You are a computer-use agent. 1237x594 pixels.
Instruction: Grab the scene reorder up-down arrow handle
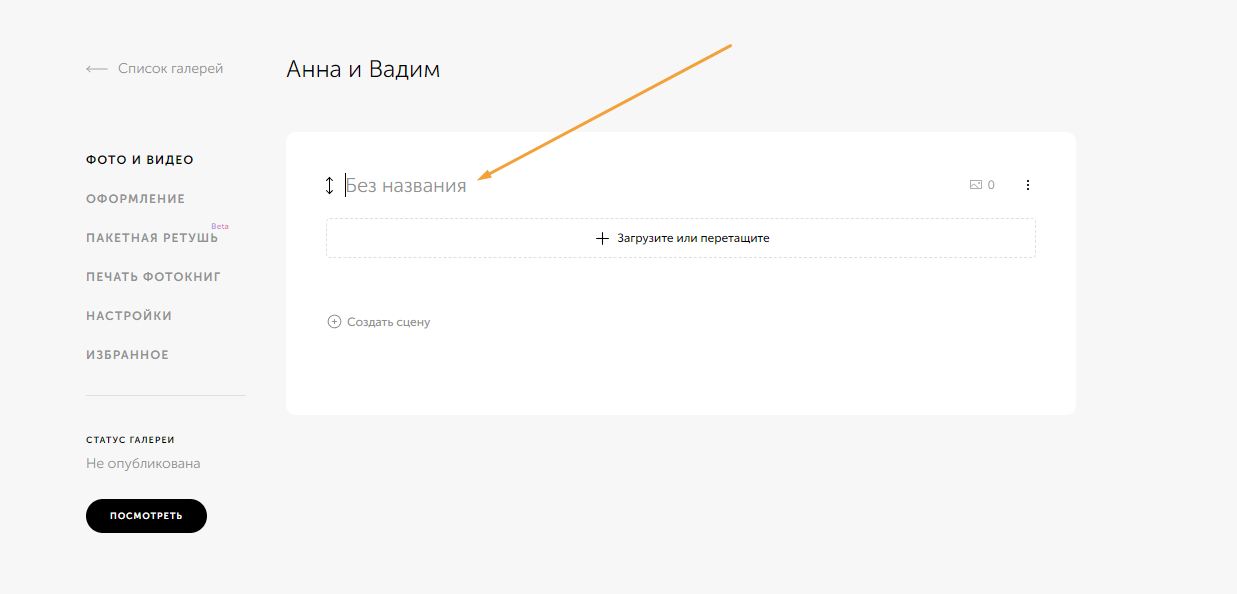tap(330, 185)
